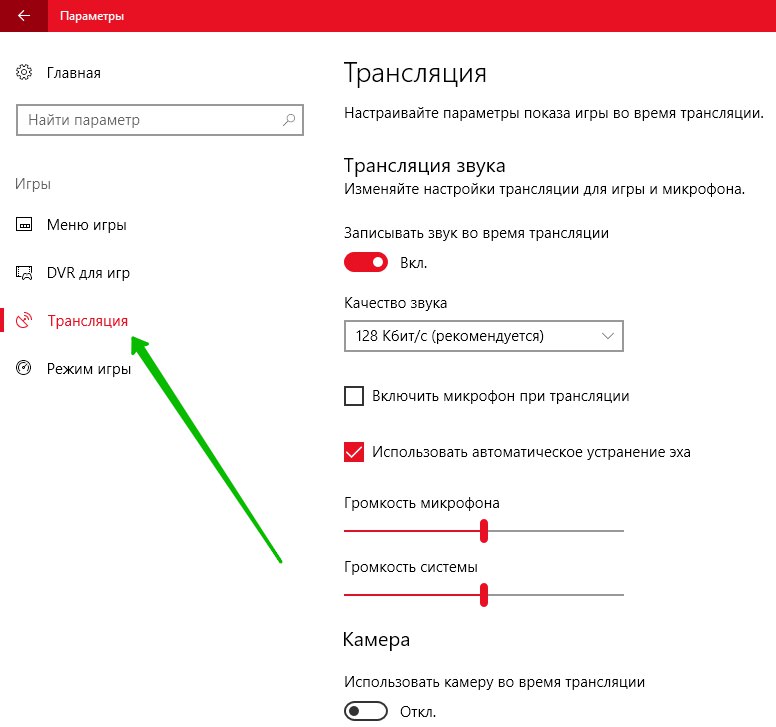776x727 pixels.
Task: Click the Откл. toggle state text
Action: 418,712
